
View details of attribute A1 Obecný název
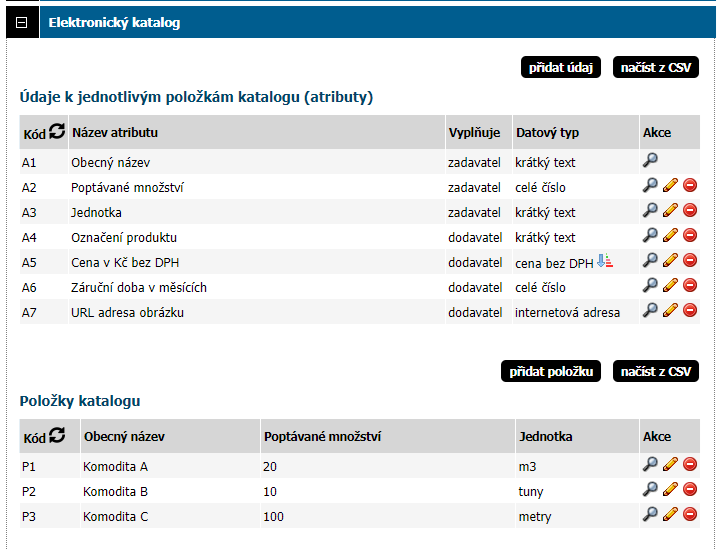pos(650,160)
